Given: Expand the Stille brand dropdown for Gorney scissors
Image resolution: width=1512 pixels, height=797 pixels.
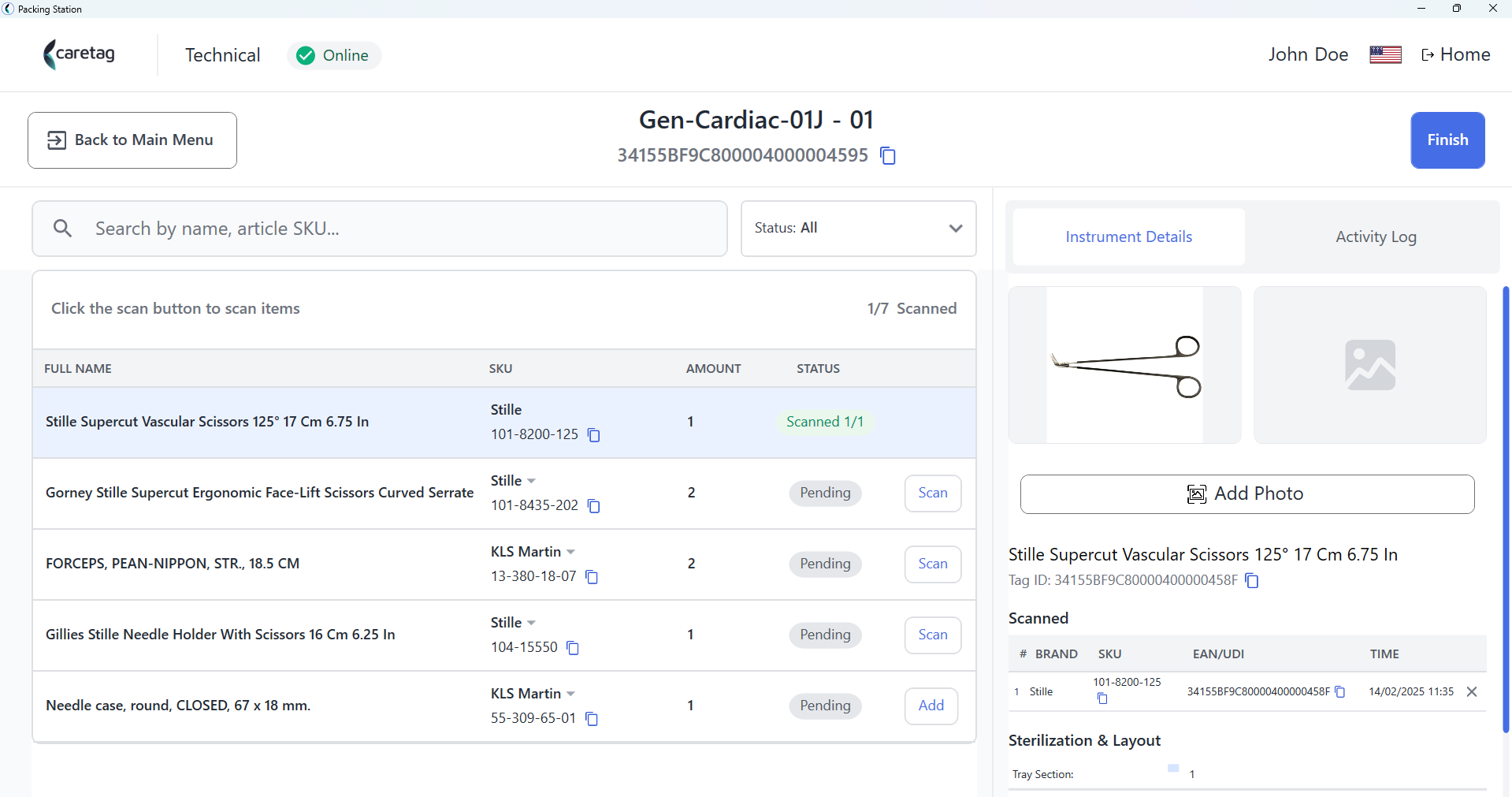Looking at the screenshot, I should (531, 481).
